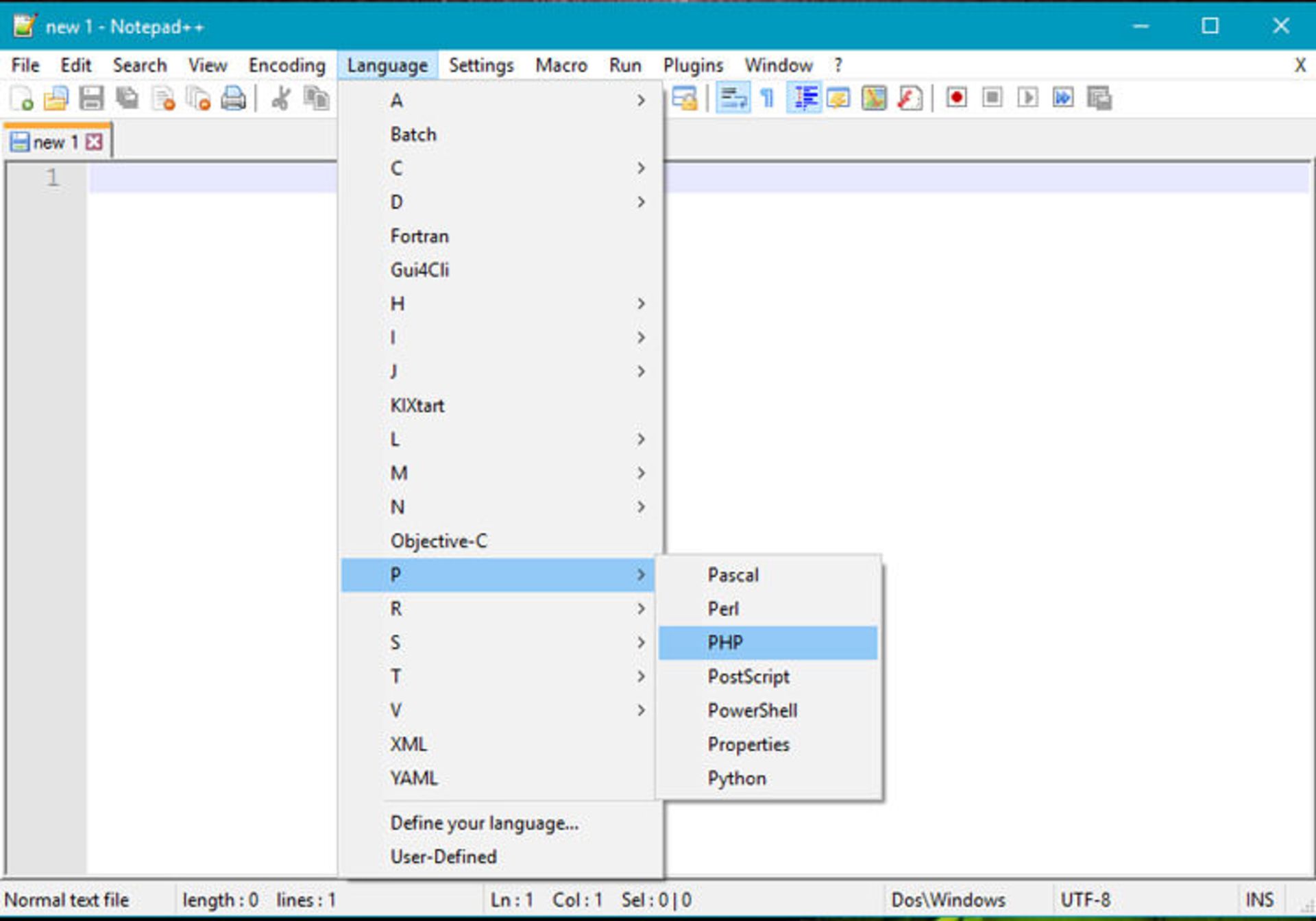Click the Playback macro icon

click(1027, 98)
